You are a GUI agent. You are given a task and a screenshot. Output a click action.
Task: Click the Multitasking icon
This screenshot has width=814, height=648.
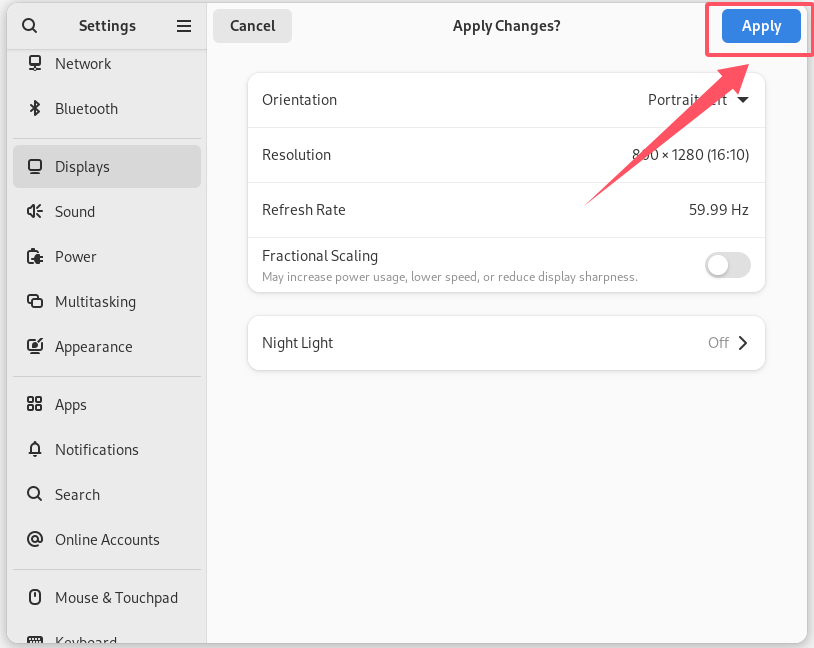click(35, 301)
